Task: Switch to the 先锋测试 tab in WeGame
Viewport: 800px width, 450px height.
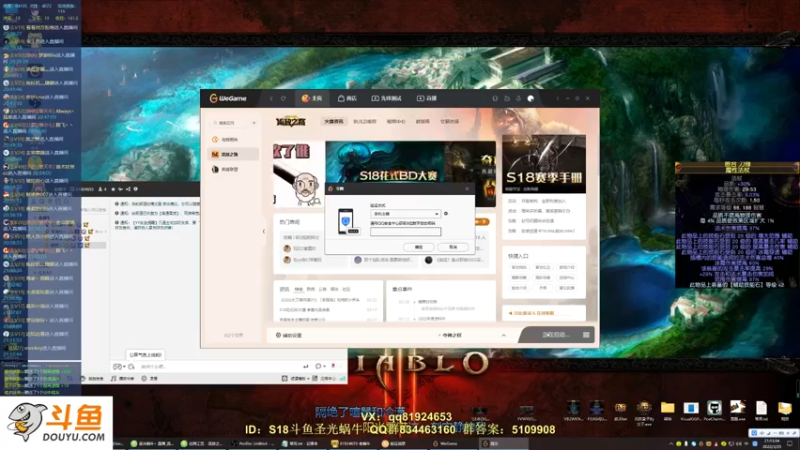Action: coord(386,98)
